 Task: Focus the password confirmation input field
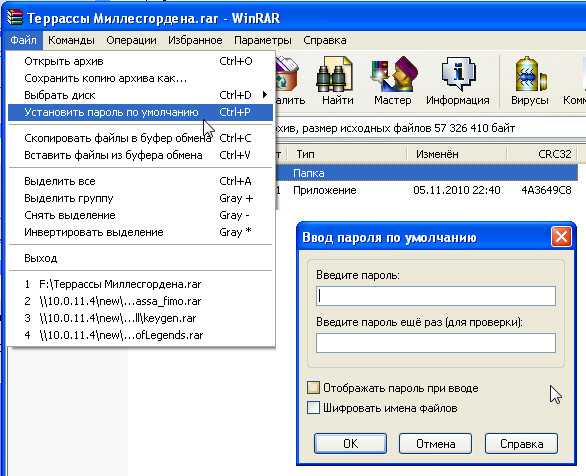click(x=436, y=343)
